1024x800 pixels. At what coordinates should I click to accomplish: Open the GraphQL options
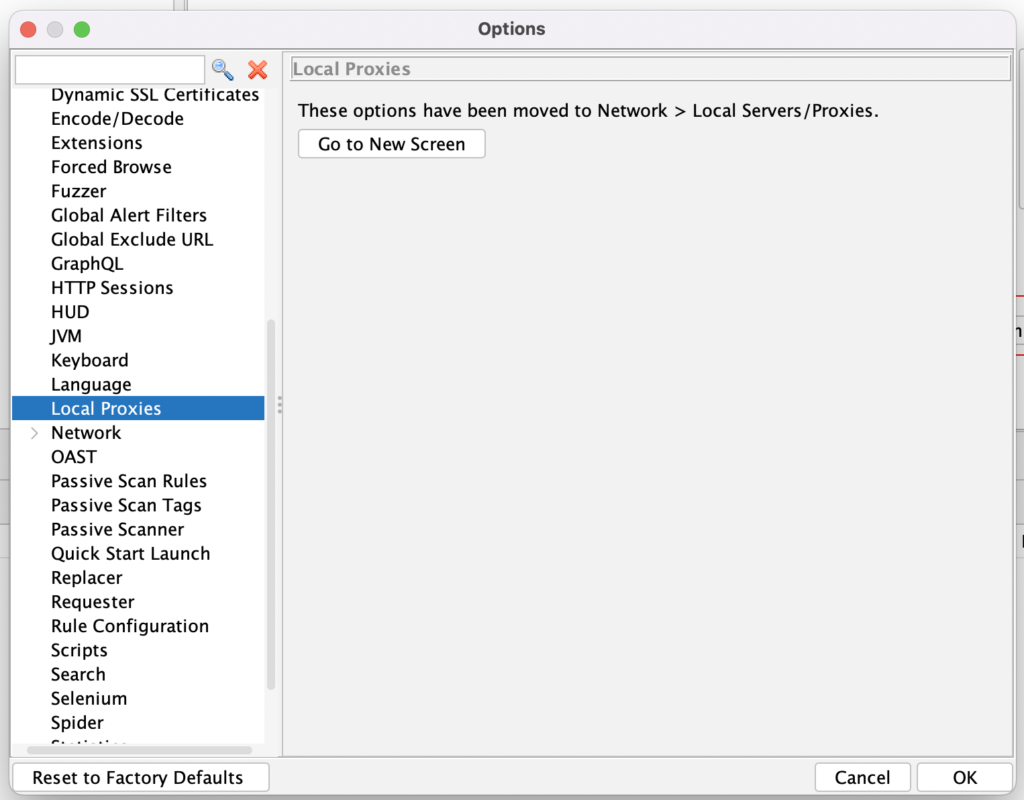click(87, 264)
